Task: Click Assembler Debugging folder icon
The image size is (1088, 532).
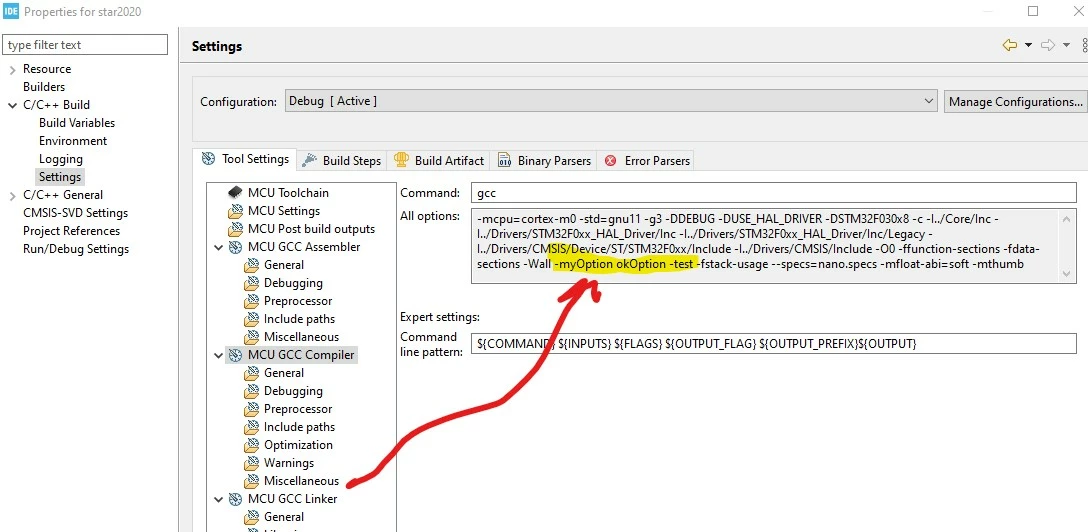Action: (252, 283)
